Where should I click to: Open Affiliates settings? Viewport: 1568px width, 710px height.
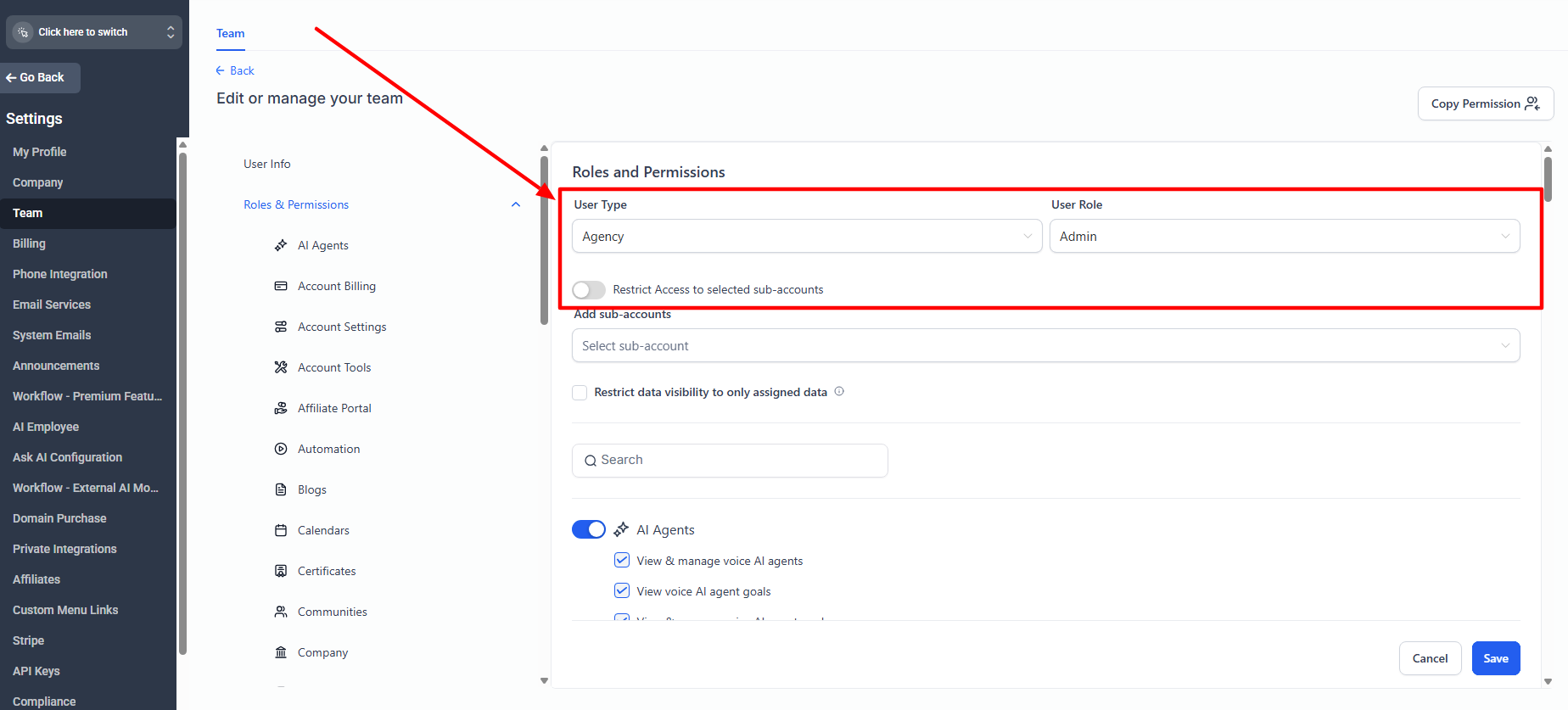[x=36, y=579]
